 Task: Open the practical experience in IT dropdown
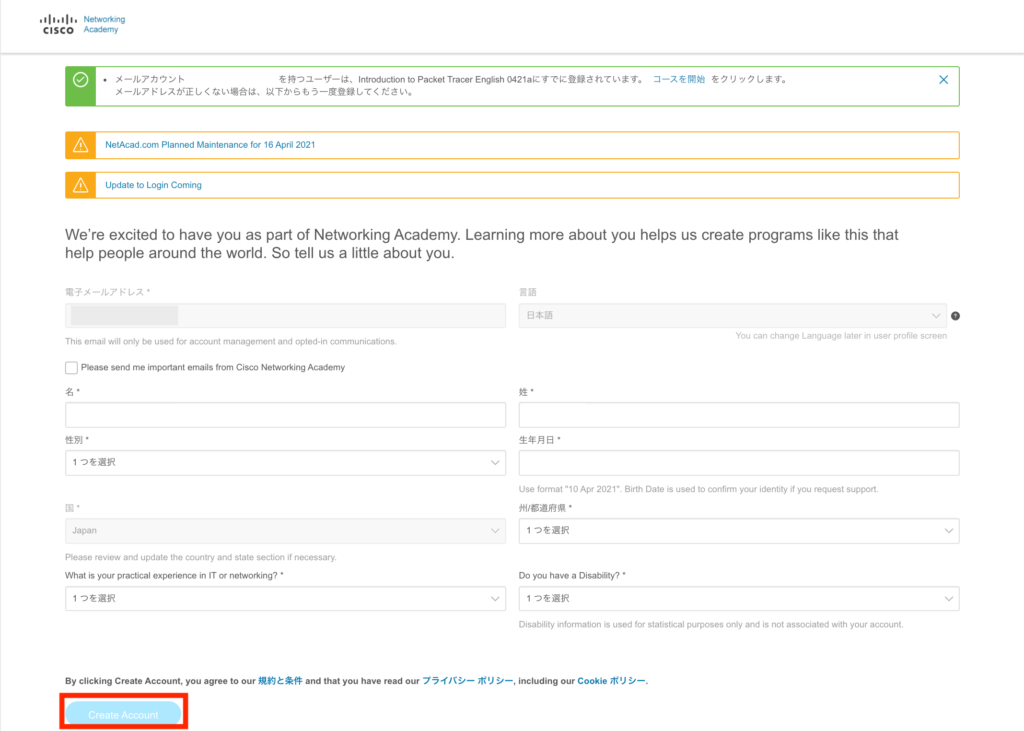[x=285, y=598]
